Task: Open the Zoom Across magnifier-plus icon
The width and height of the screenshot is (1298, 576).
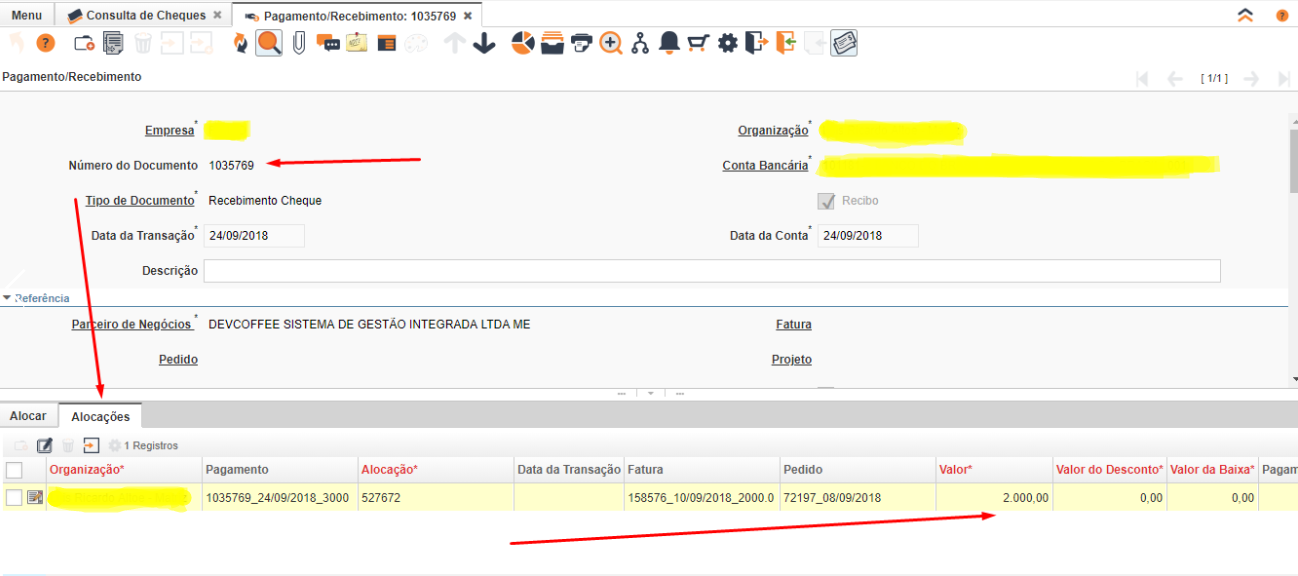Action: point(611,43)
